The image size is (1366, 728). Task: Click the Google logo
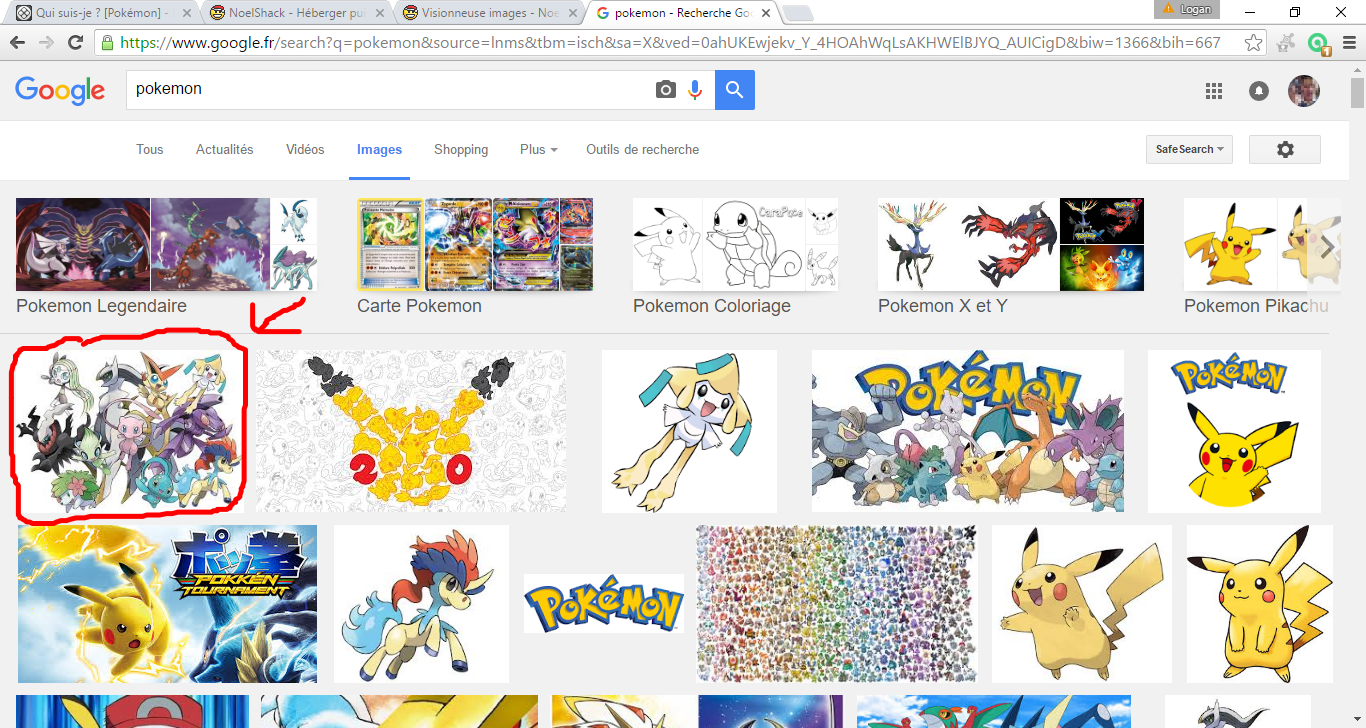60,90
